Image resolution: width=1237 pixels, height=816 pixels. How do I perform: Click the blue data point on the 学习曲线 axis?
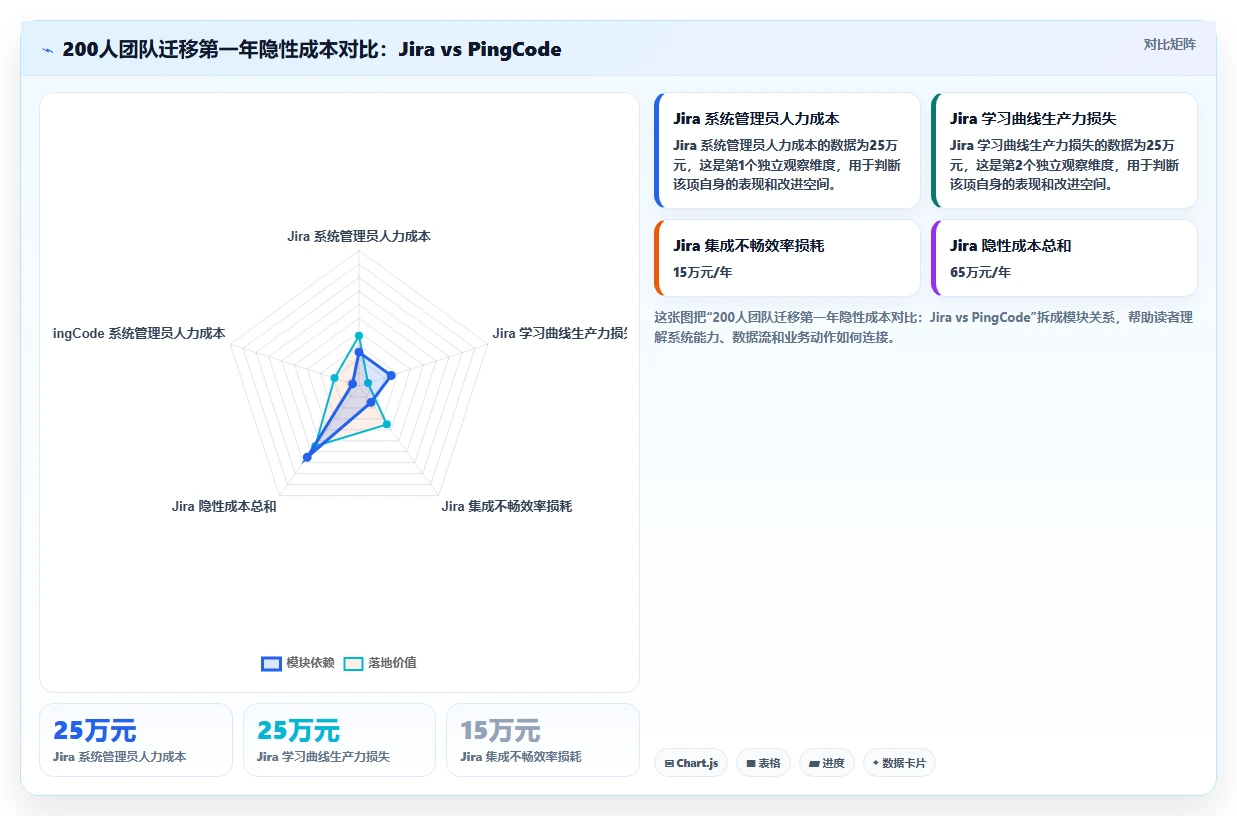click(391, 375)
